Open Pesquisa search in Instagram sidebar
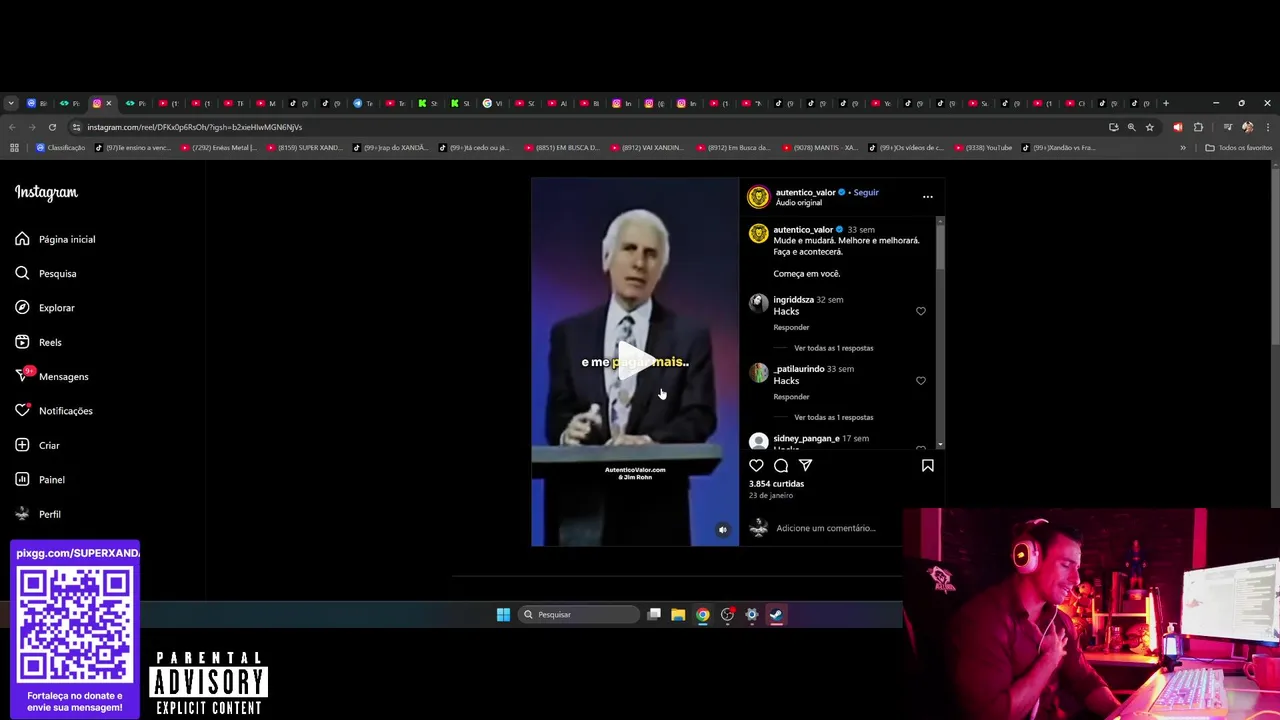The width and height of the screenshot is (1280, 720). coord(46,273)
